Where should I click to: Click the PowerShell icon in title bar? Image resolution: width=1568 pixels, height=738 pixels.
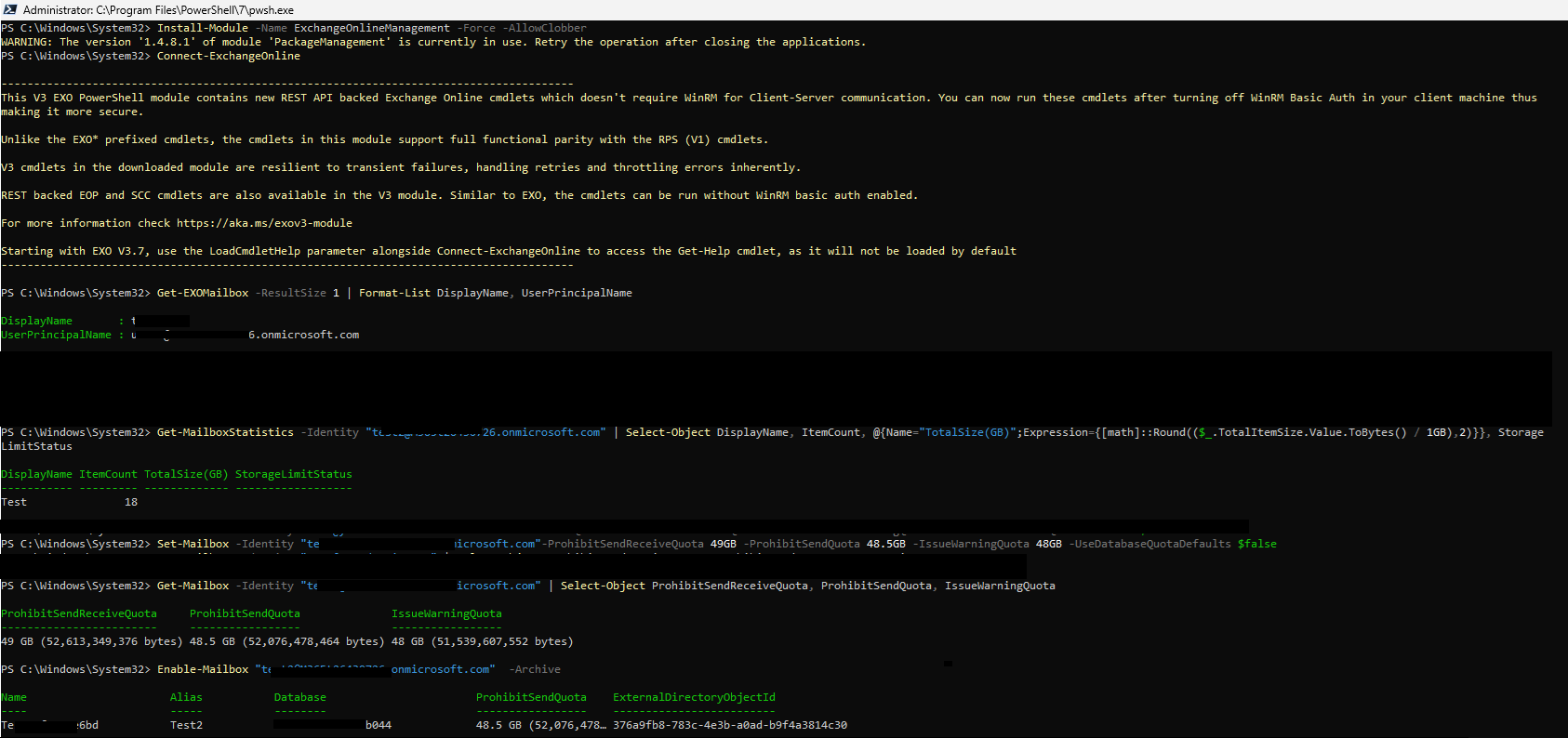pos(10,9)
